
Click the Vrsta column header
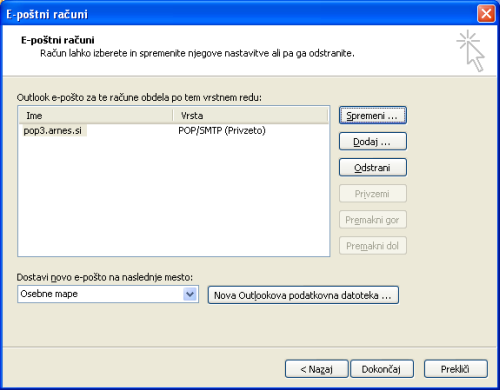(x=251, y=116)
